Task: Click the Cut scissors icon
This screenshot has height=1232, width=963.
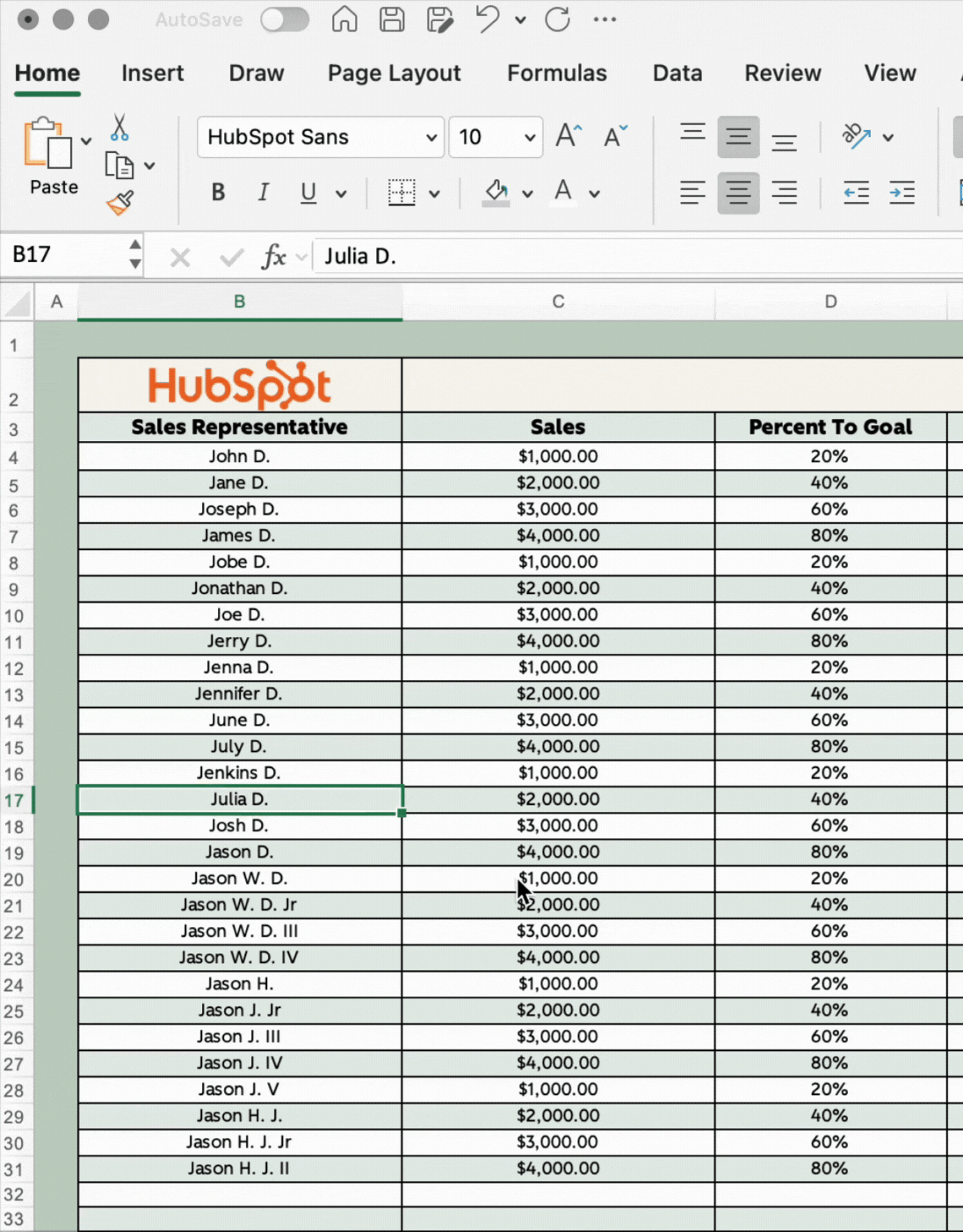Action: tap(119, 128)
